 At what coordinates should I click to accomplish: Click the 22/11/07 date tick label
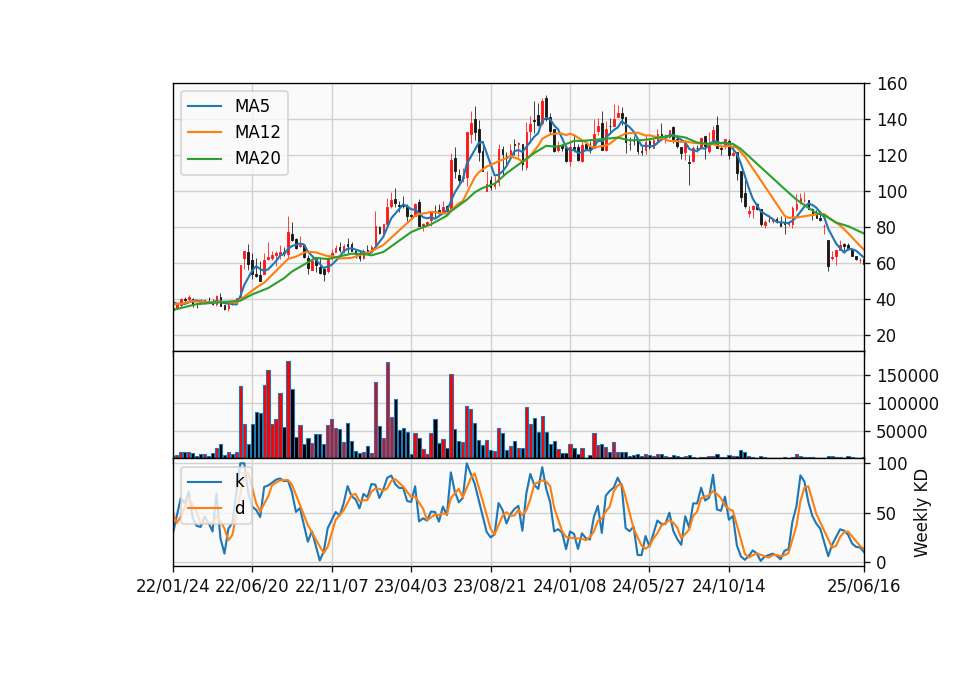click(x=332, y=586)
